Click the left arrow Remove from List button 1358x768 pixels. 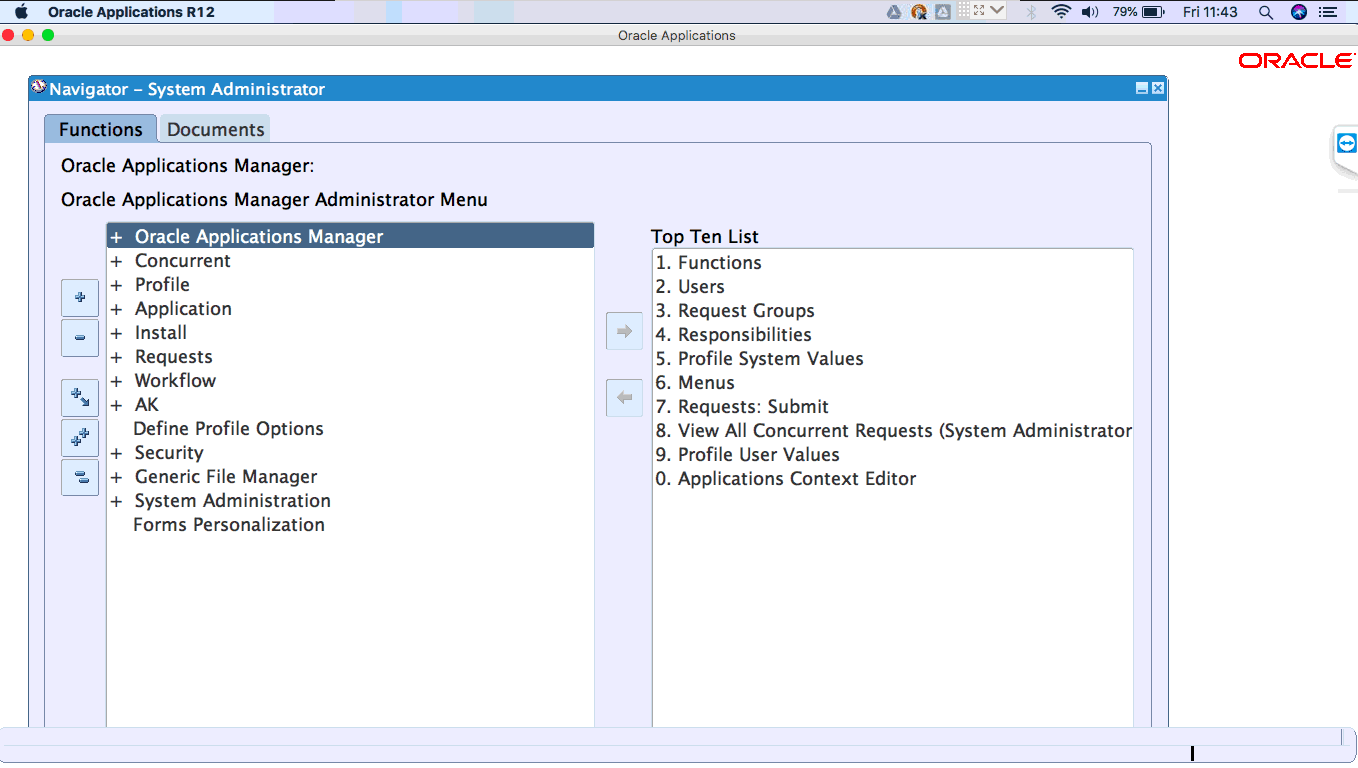625,398
